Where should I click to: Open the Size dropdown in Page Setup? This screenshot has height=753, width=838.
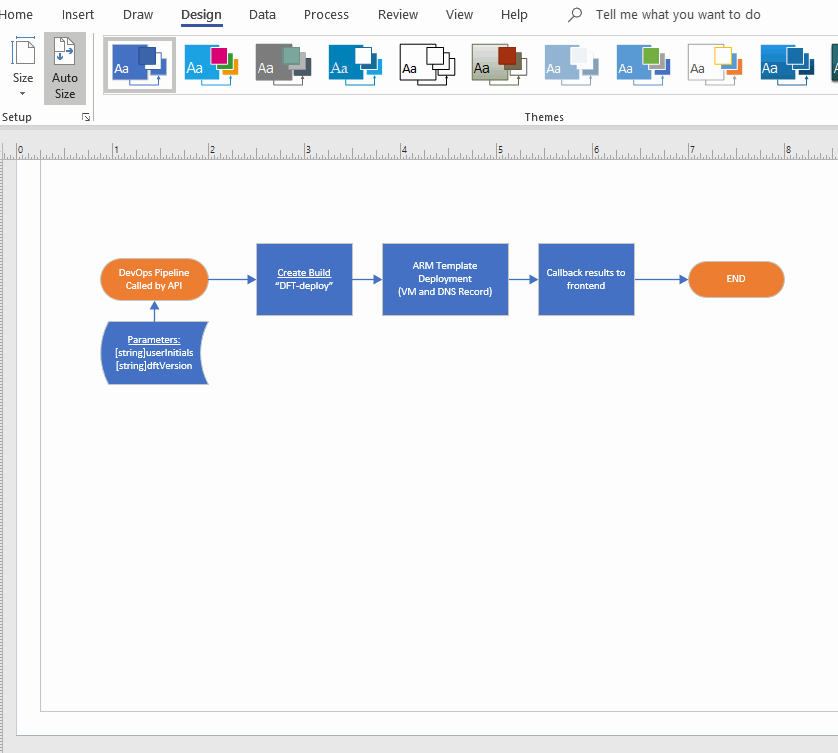coord(22,69)
